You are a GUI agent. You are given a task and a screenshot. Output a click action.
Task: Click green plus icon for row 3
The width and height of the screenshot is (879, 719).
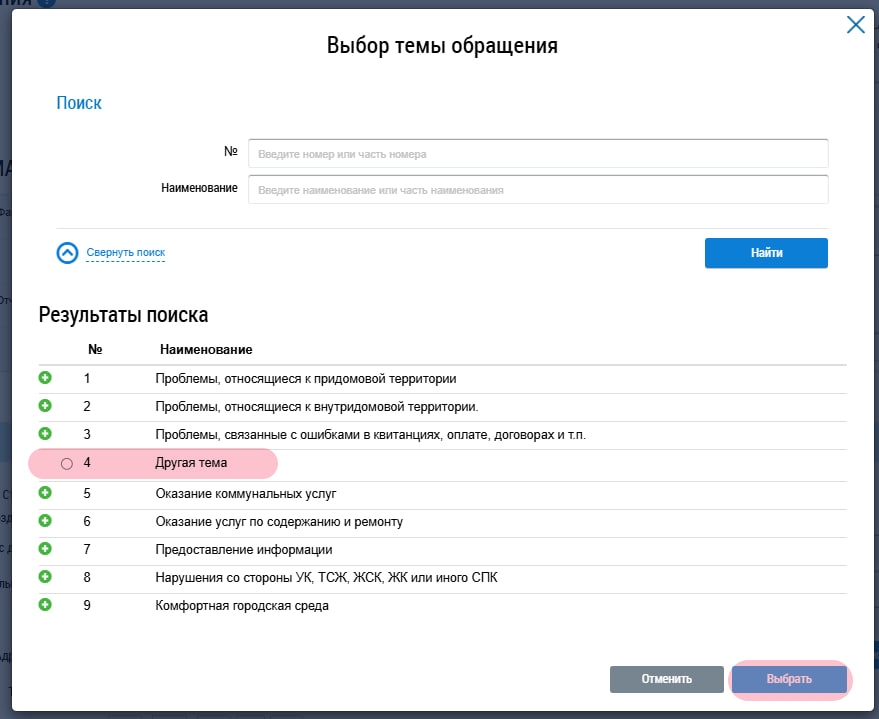pyautogui.click(x=45, y=434)
